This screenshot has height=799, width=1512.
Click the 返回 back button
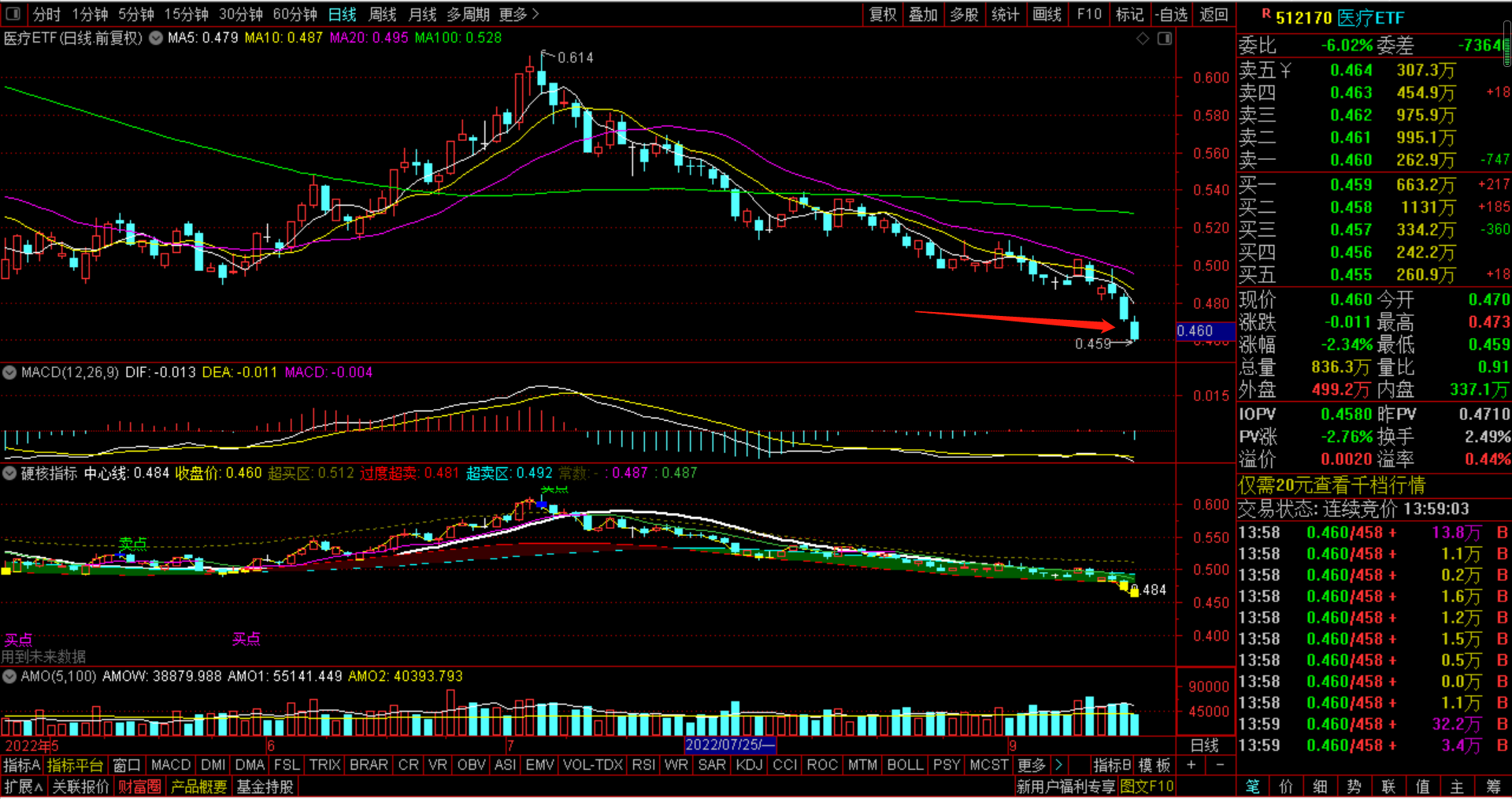click(x=1214, y=14)
